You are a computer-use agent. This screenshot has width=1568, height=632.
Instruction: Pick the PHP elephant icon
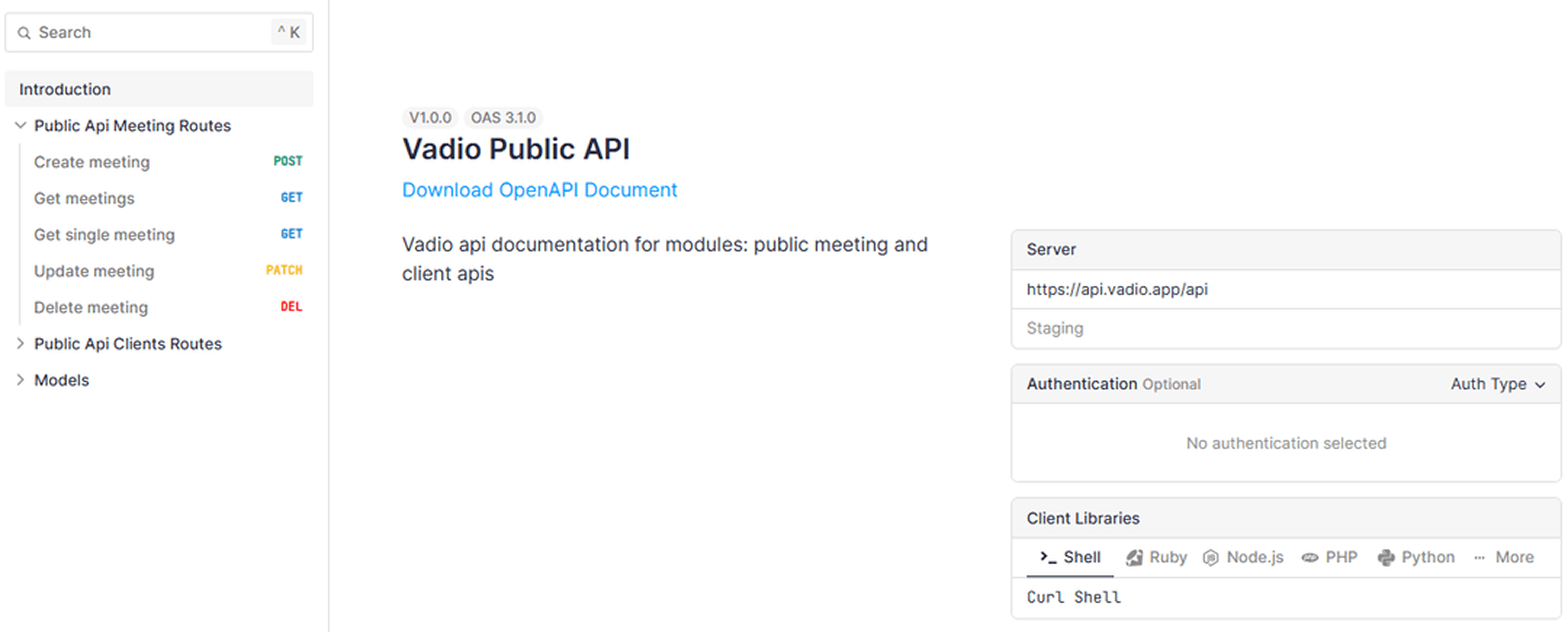1309,558
